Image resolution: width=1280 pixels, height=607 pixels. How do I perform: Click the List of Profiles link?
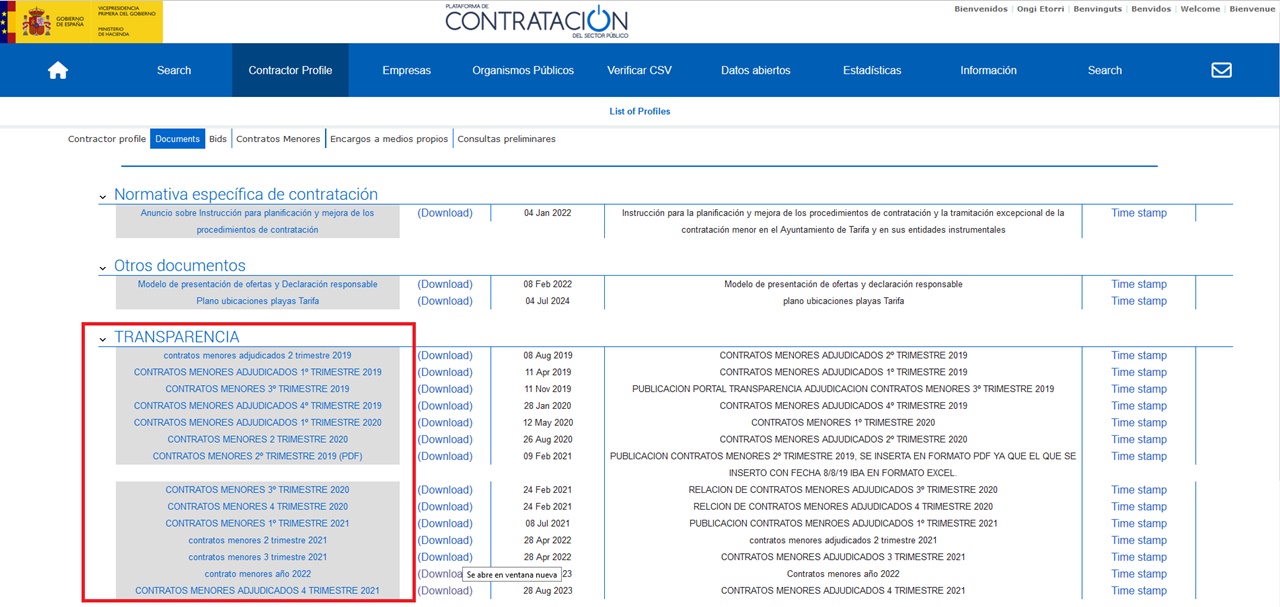(x=640, y=111)
